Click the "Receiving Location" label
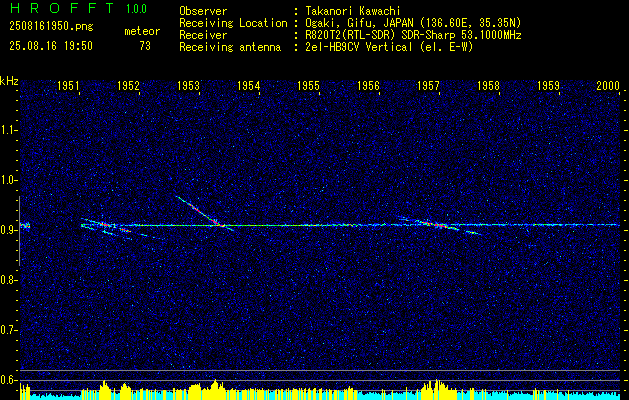This screenshot has width=629, height=400. click(233, 23)
